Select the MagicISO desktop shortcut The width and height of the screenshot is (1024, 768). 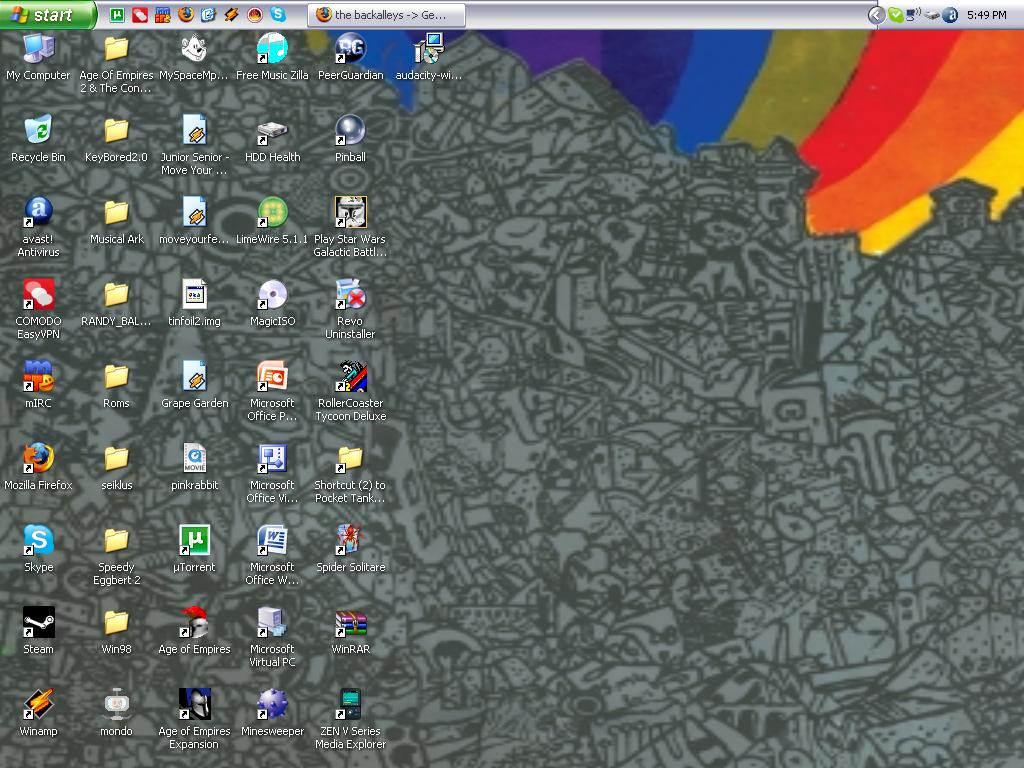coord(272,294)
